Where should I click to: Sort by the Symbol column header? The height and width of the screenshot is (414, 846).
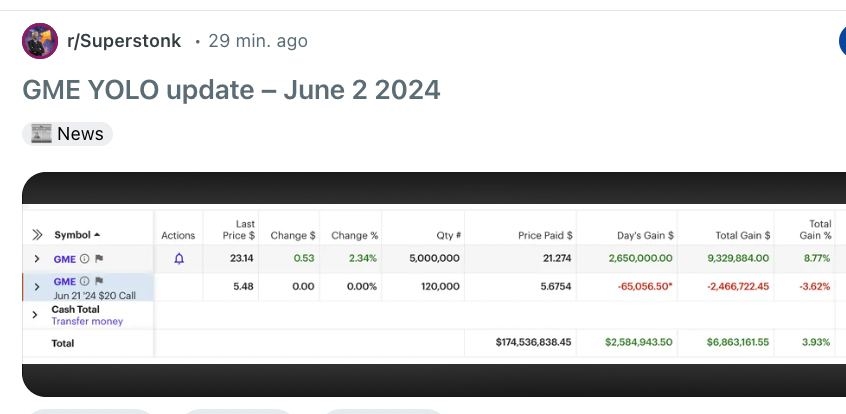(x=77, y=235)
